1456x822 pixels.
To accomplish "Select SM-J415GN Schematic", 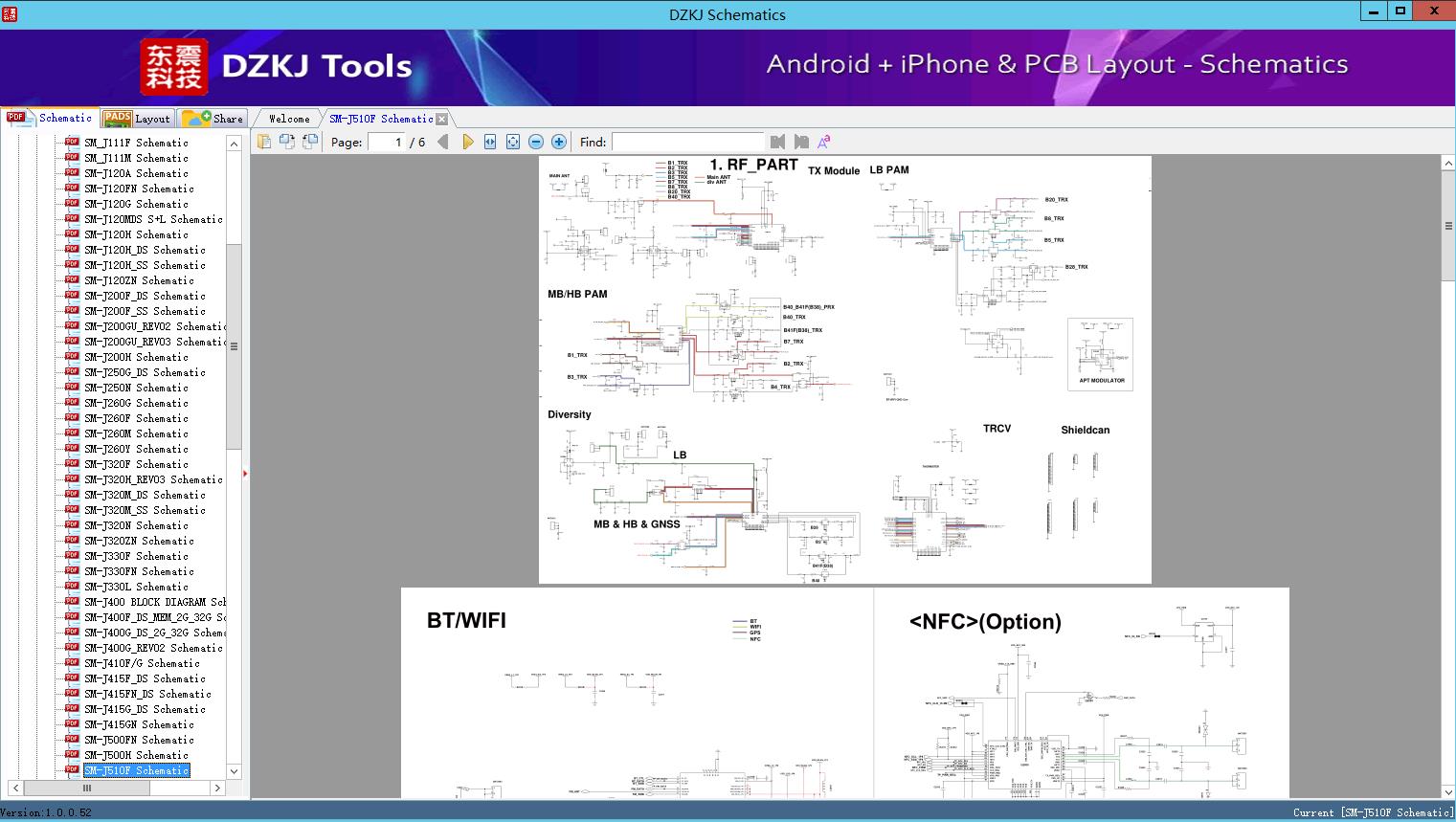I will click(x=139, y=724).
